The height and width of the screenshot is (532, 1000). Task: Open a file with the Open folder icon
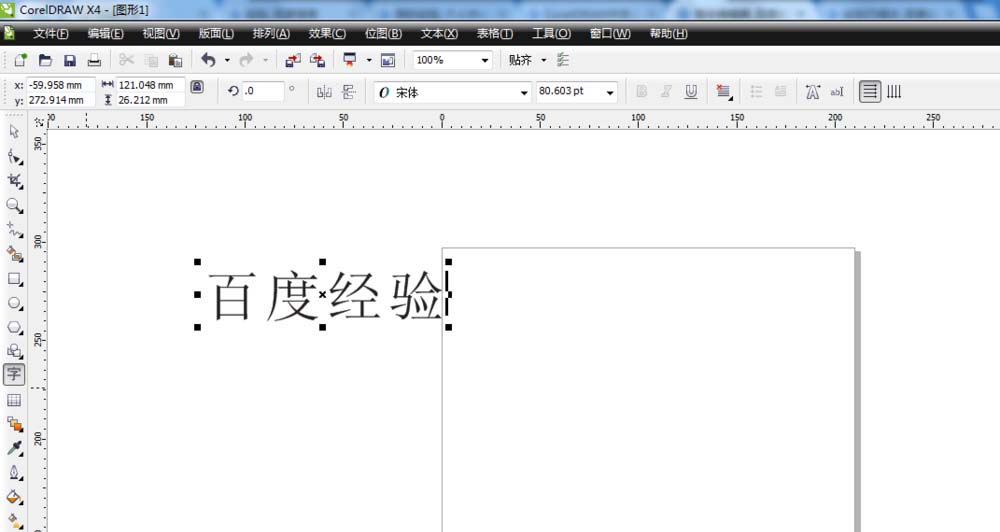pyautogui.click(x=45, y=60)
